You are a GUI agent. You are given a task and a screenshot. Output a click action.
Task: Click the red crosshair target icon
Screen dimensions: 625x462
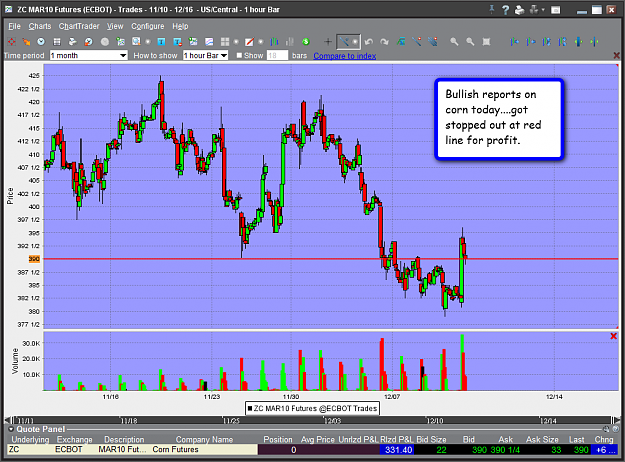pyautogui.click(x=12, y=41)
